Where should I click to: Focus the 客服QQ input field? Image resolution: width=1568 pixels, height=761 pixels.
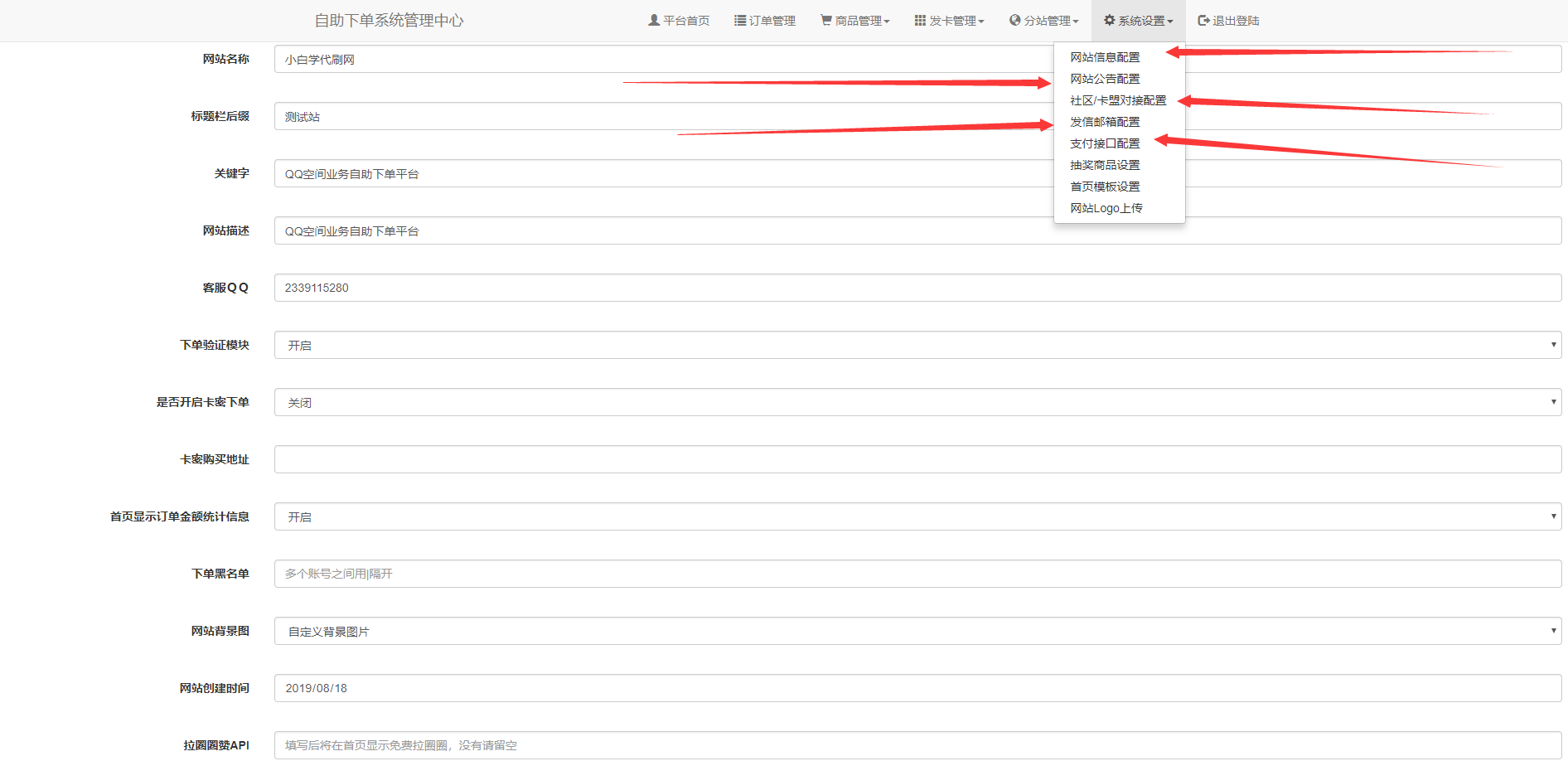coord(918,288)
